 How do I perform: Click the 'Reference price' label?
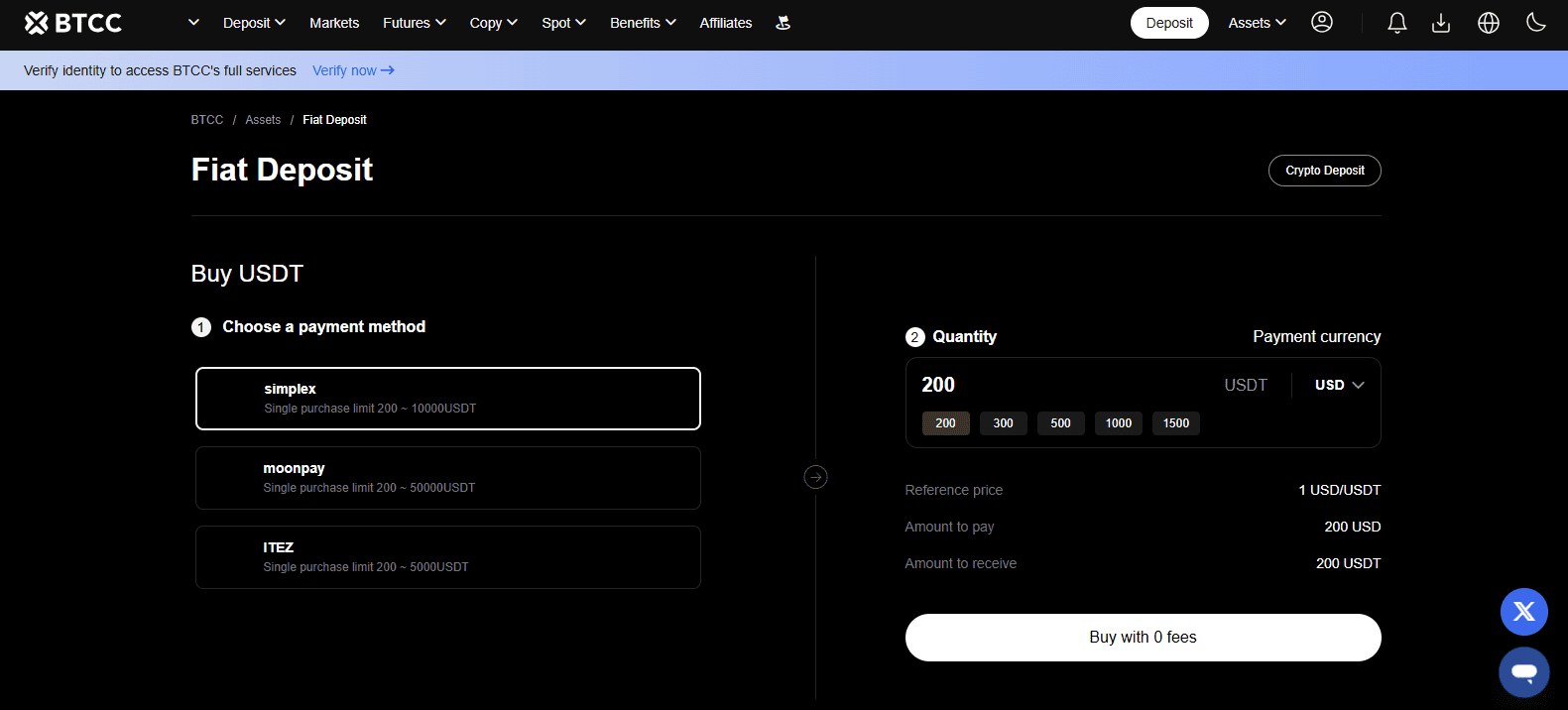(954, 490)
